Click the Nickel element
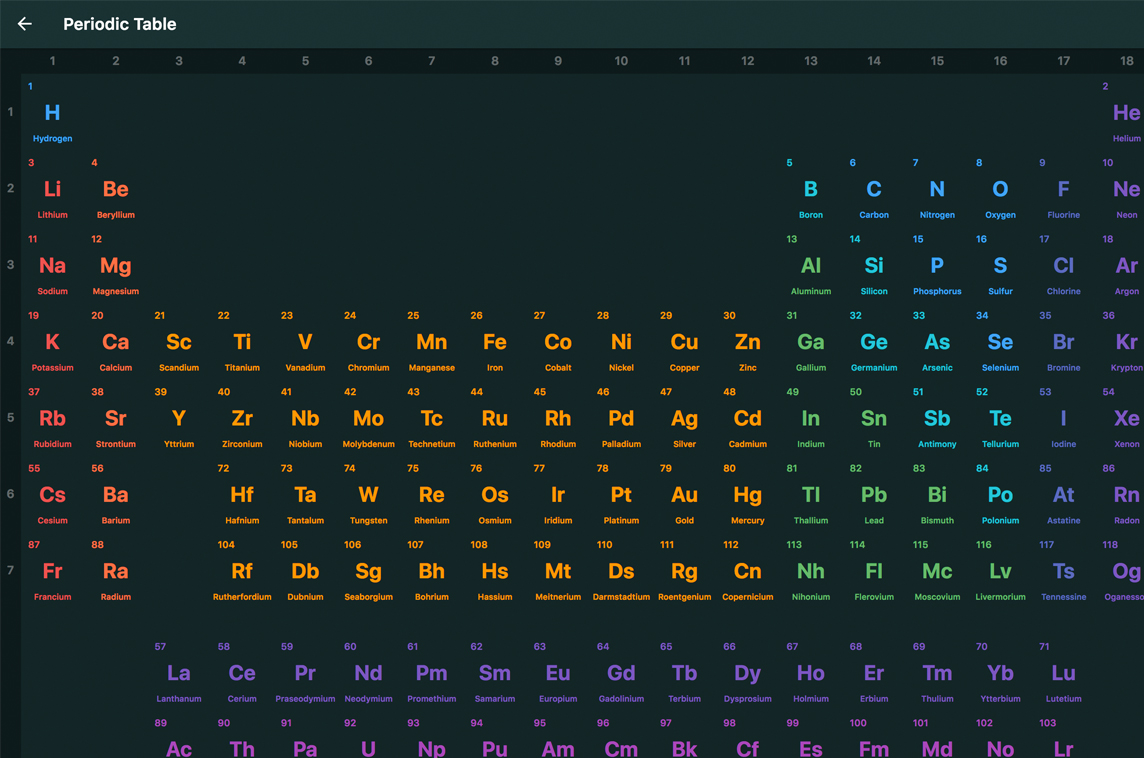Screen dimensions: 1144x758 pos(621,342)
